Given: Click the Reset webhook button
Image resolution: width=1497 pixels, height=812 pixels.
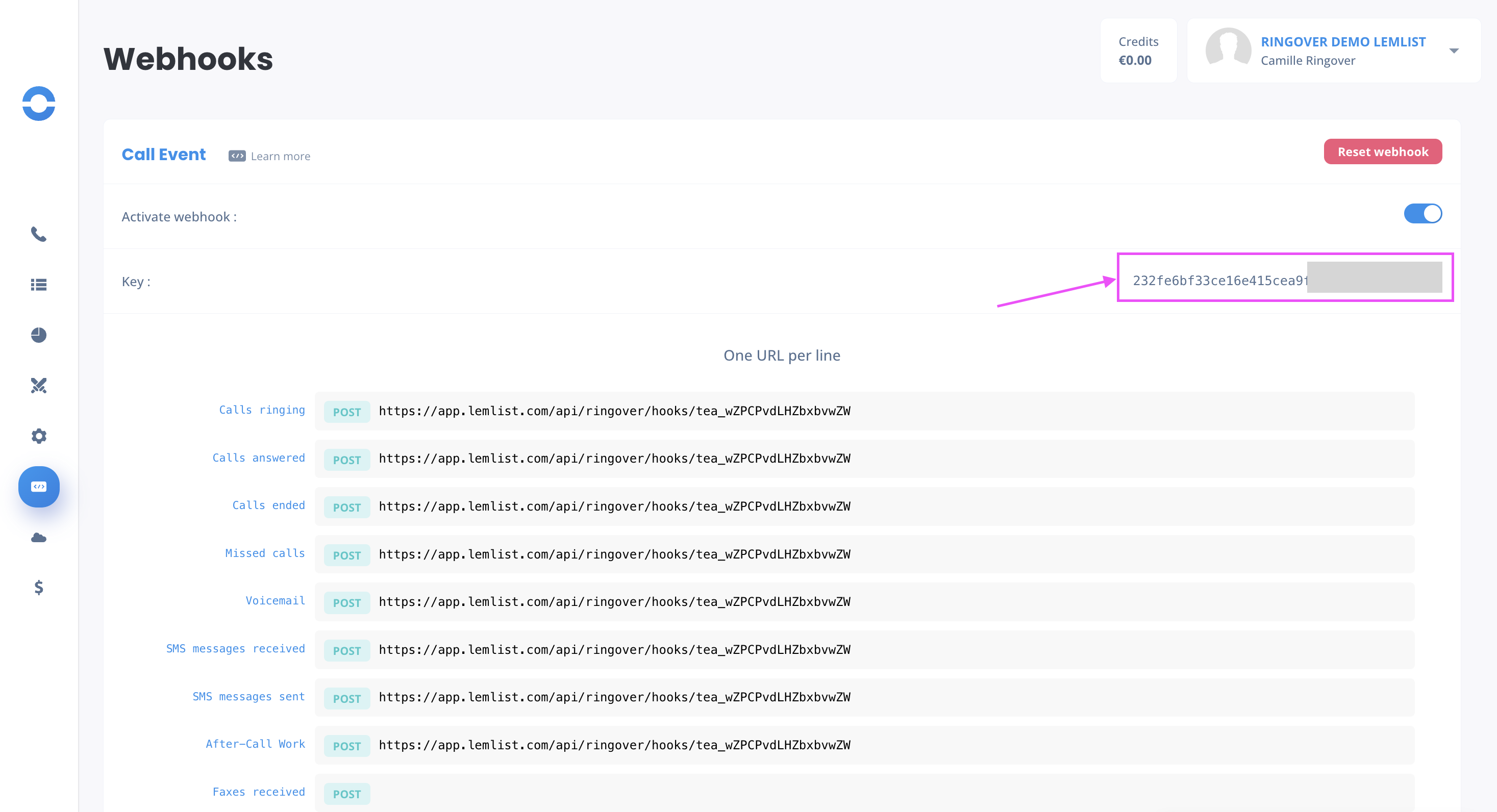Looking at the screenshot, I should [1383, 151].
